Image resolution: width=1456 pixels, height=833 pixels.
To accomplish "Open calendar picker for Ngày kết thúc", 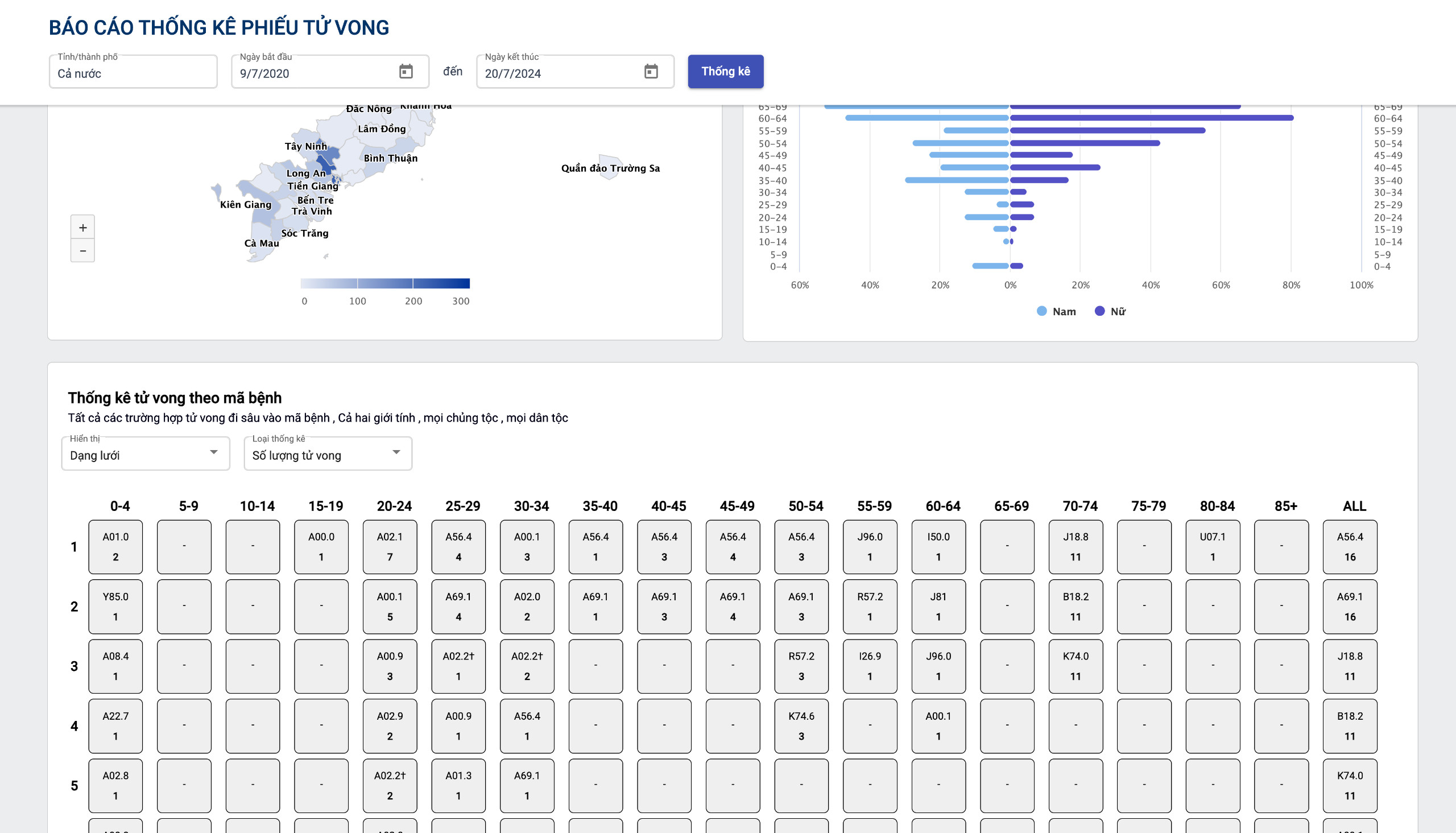I will click(x=651, y=72).
